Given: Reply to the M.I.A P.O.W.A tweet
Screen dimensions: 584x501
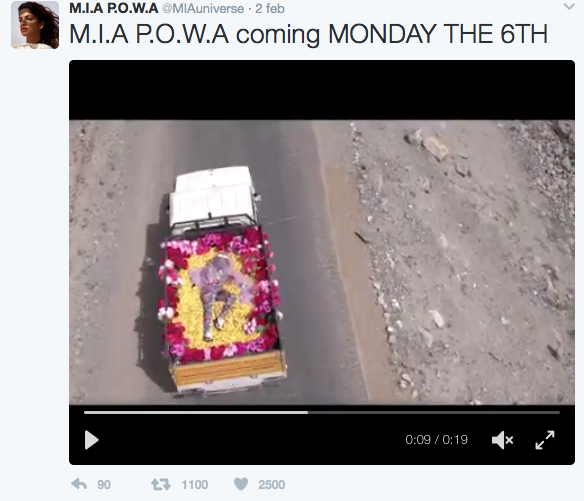Looking at the screenshot, I should (x=79, y=484).
